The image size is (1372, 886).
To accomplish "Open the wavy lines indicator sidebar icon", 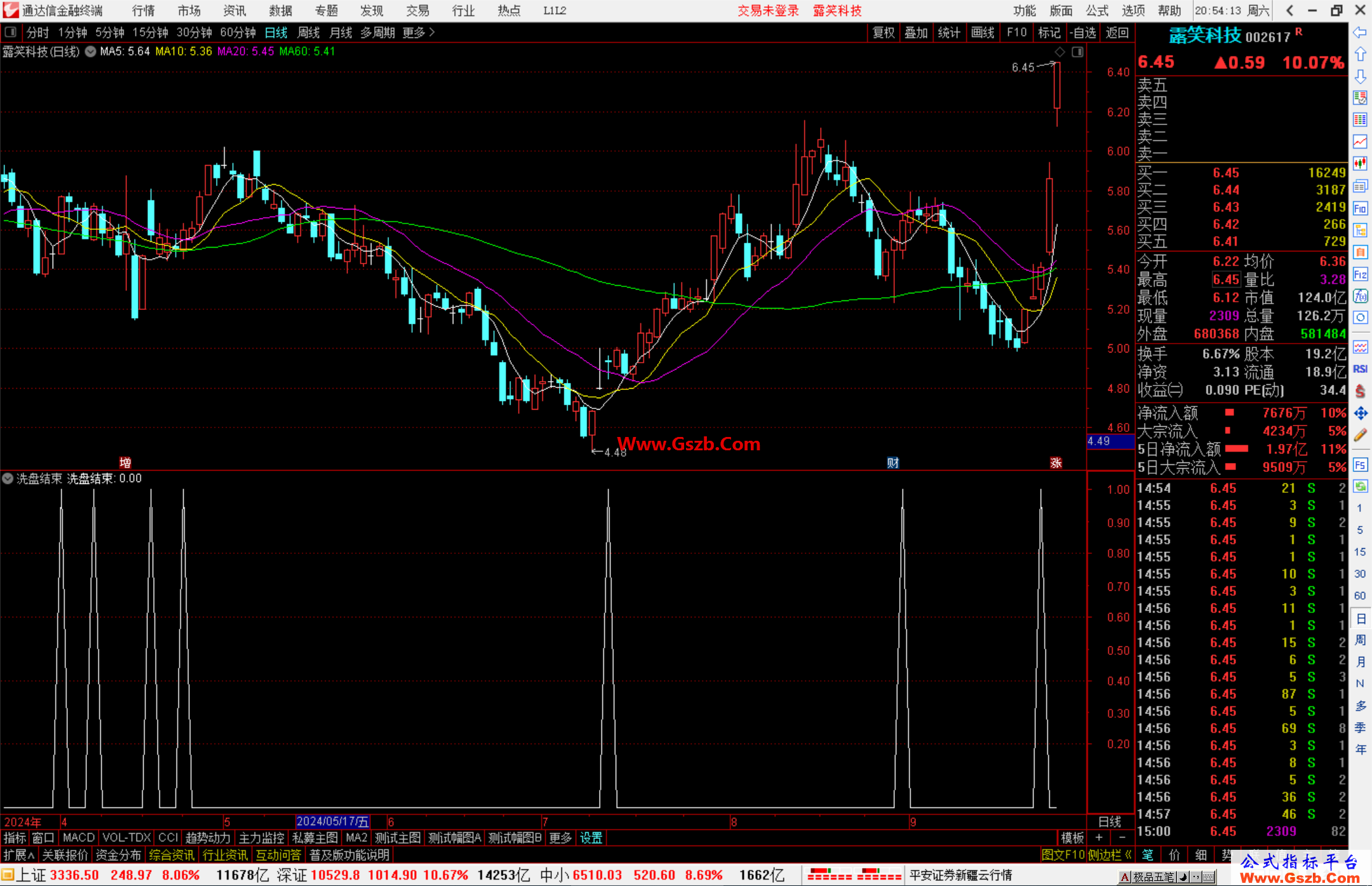I will coord(1360,347).
